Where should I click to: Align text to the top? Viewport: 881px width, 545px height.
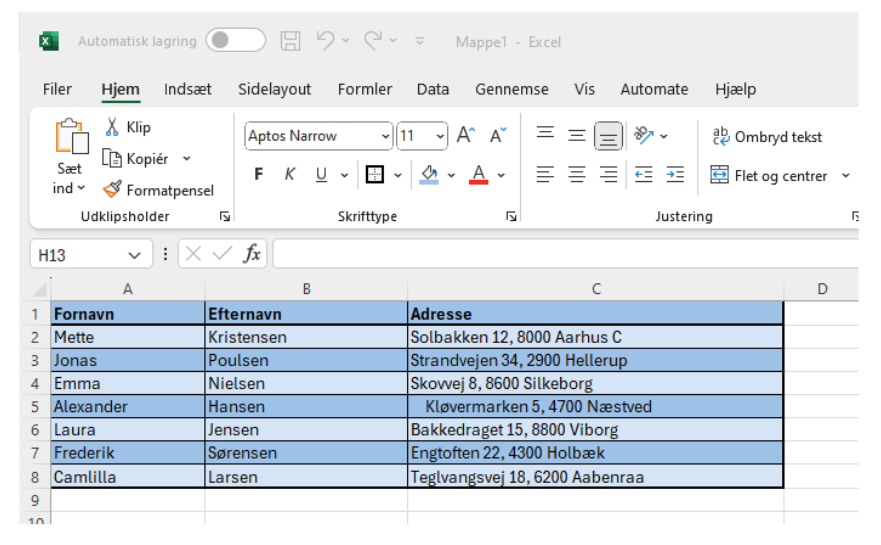545,135
